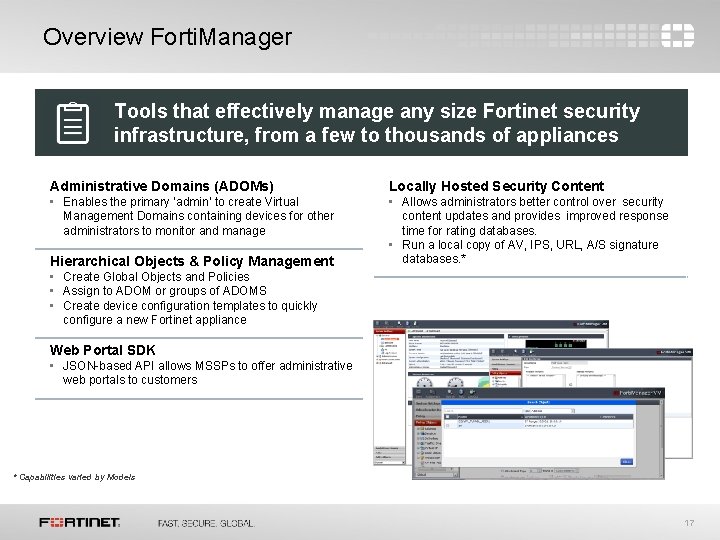Click red Policy Objects tab in front screenshot
720x540 pixels.
coord(427,422)
